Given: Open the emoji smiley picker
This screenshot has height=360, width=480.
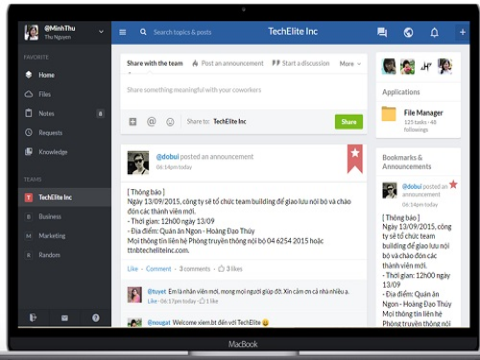Looking at the screenshot, I should coord(170,122).
